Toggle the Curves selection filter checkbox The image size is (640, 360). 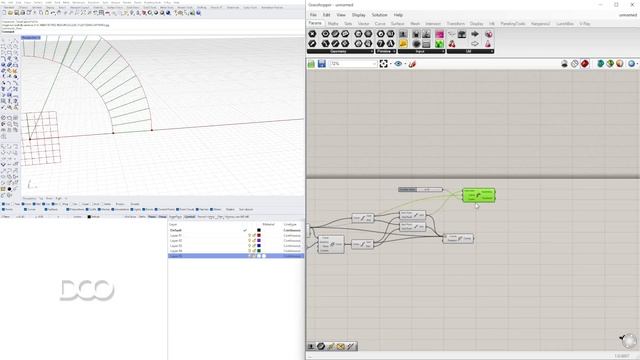(25, 209)
